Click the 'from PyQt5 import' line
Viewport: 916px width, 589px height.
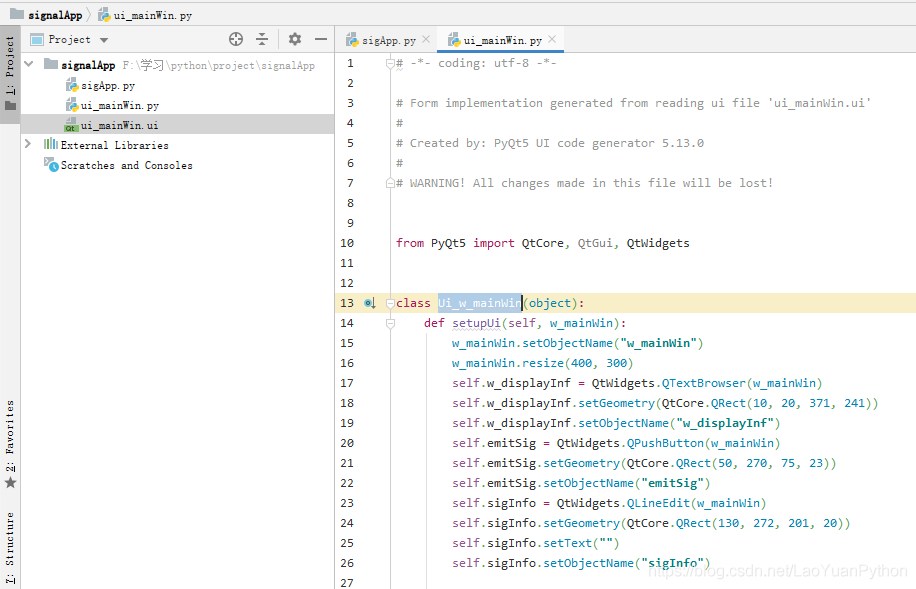[x=543, y=243]
